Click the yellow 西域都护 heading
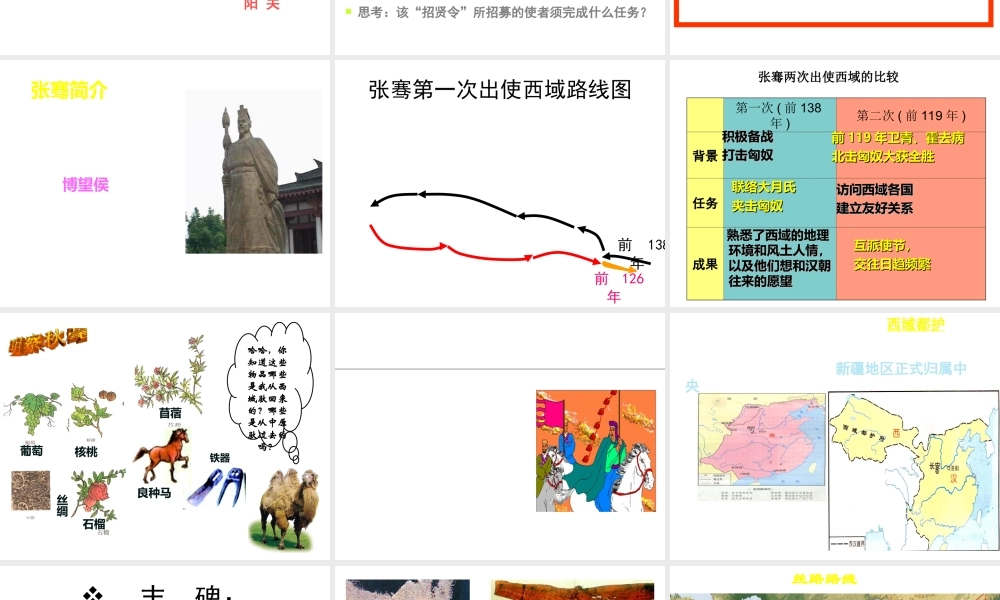 916,325
